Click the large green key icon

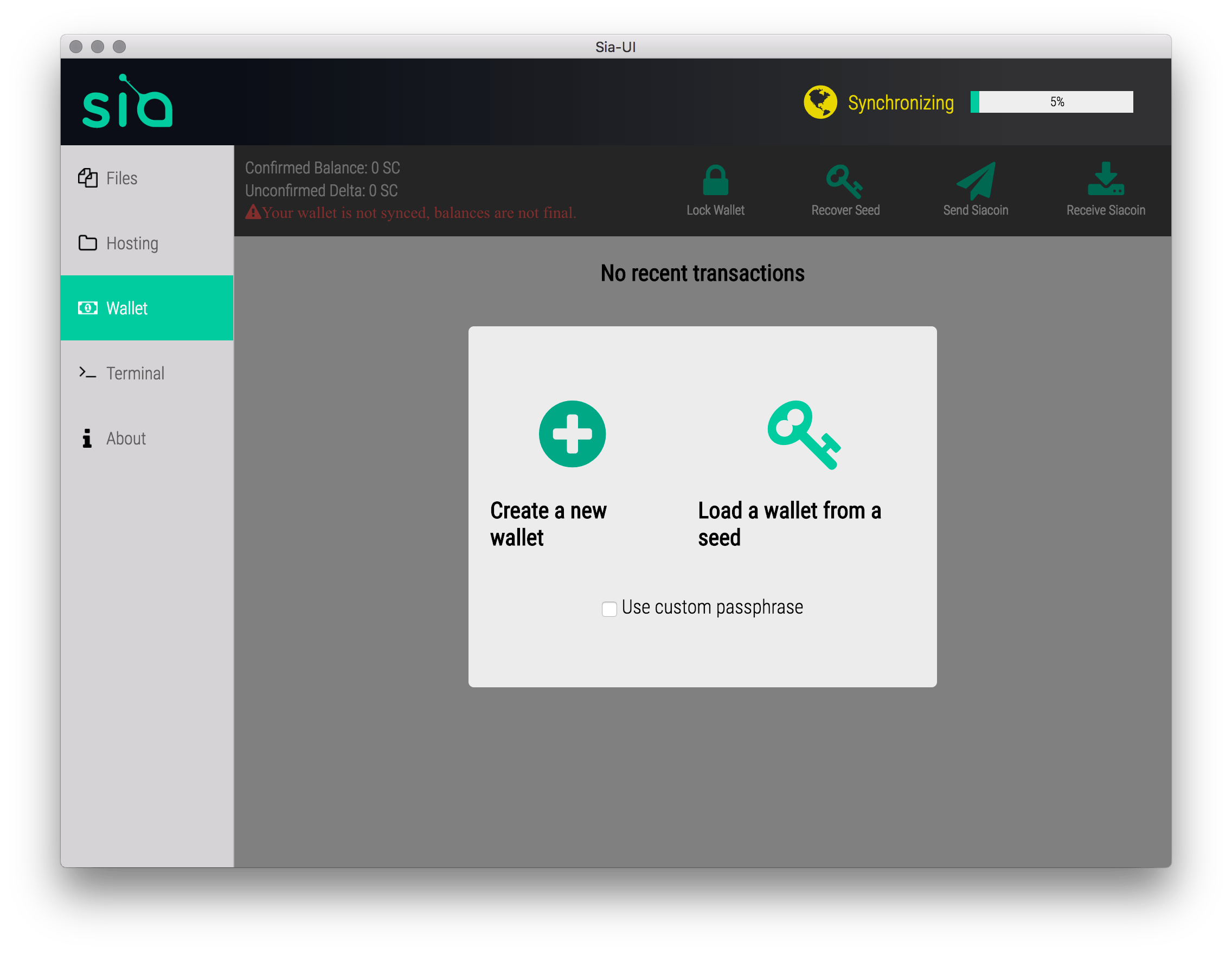tap(804, 435)
